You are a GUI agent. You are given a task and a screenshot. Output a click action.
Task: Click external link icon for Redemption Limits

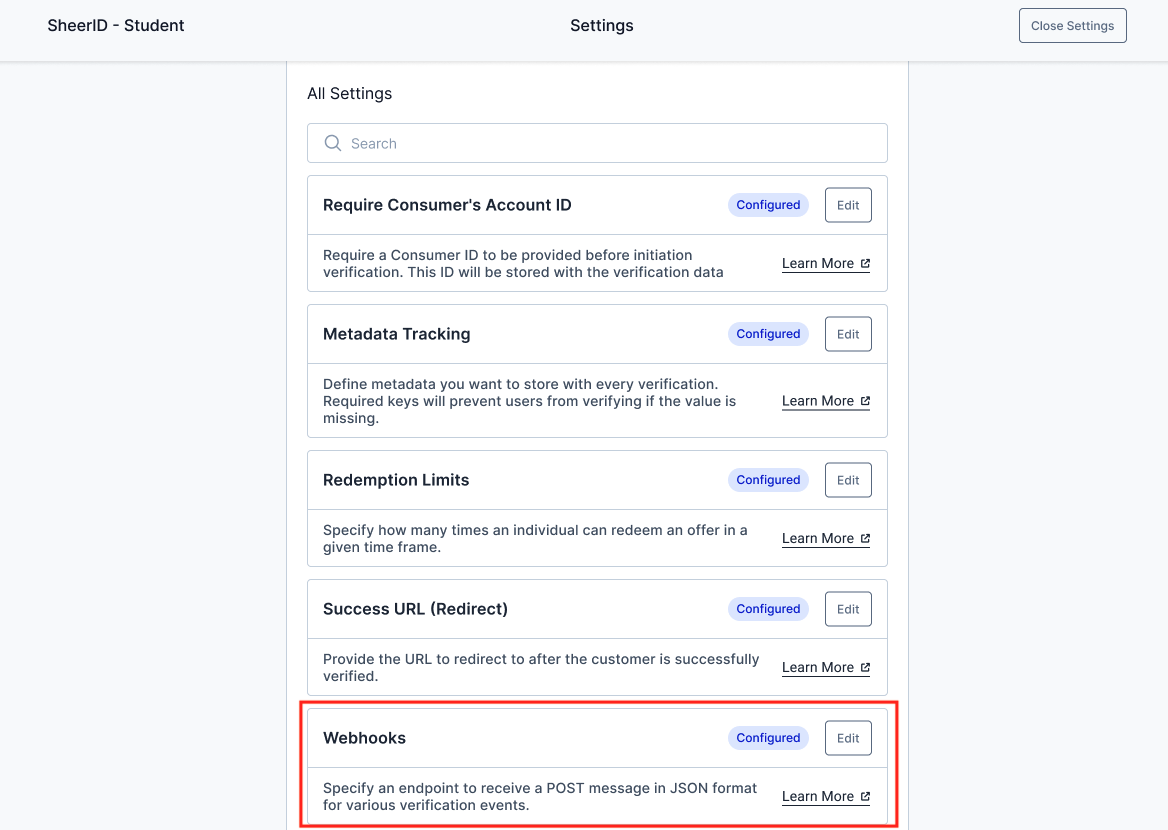865,538
